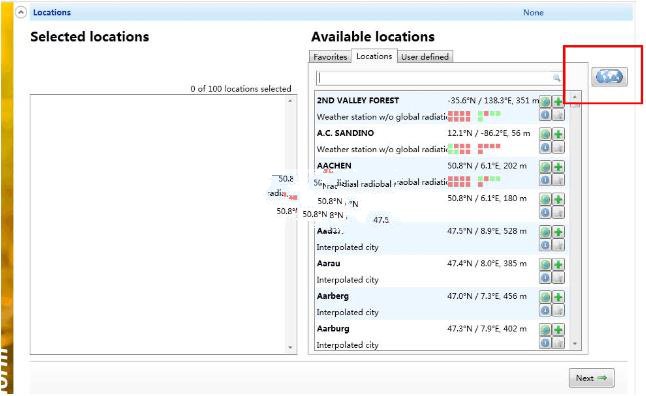Add 2ND VALLEY FOREST with green plus

click(558, 101)
